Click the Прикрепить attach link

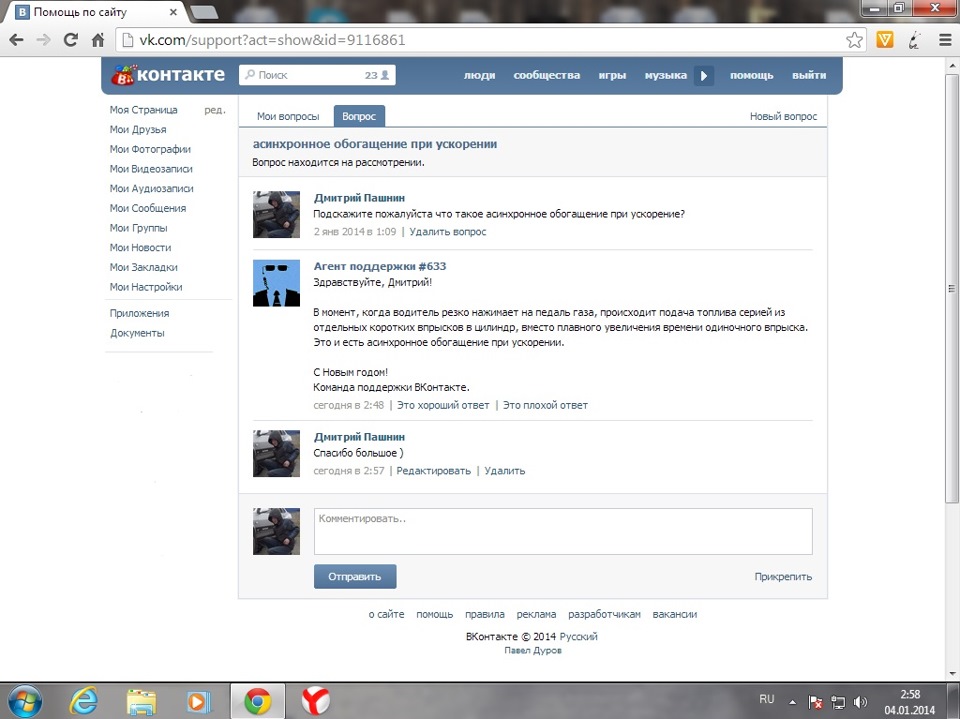coord(783,576)
